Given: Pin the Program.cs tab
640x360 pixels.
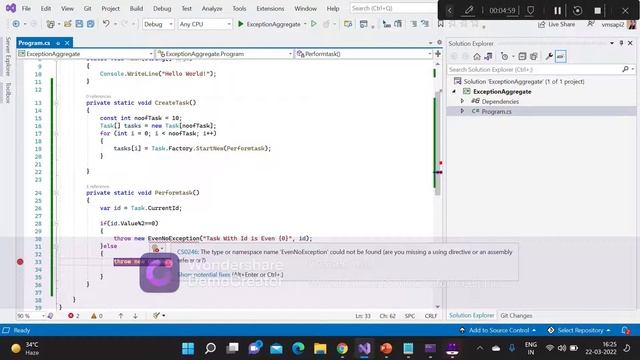Looking at the screenshot, I should [58, 43].
